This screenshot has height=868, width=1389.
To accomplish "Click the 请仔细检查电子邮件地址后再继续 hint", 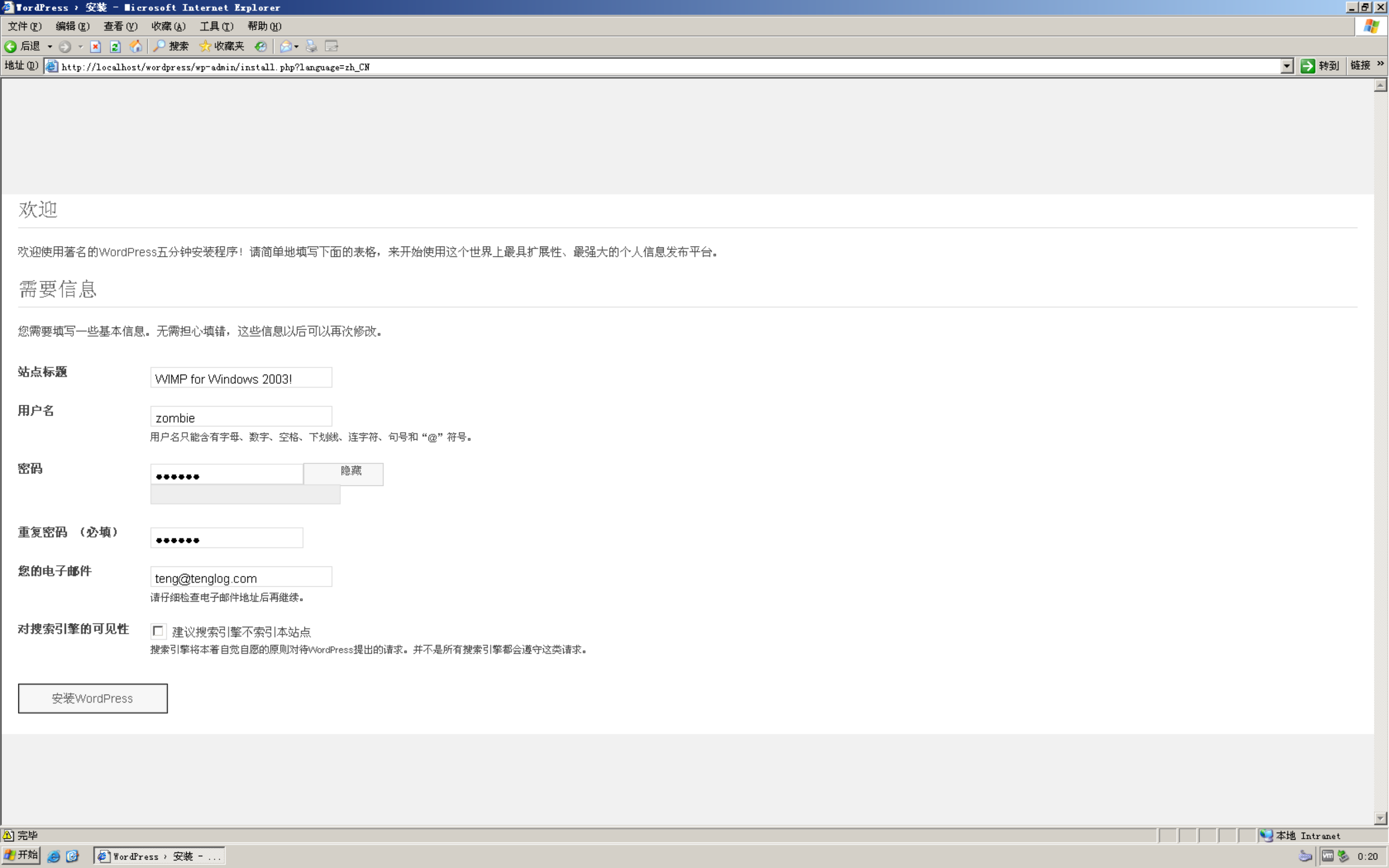I will pyautogui.click(x=227, y=598).
